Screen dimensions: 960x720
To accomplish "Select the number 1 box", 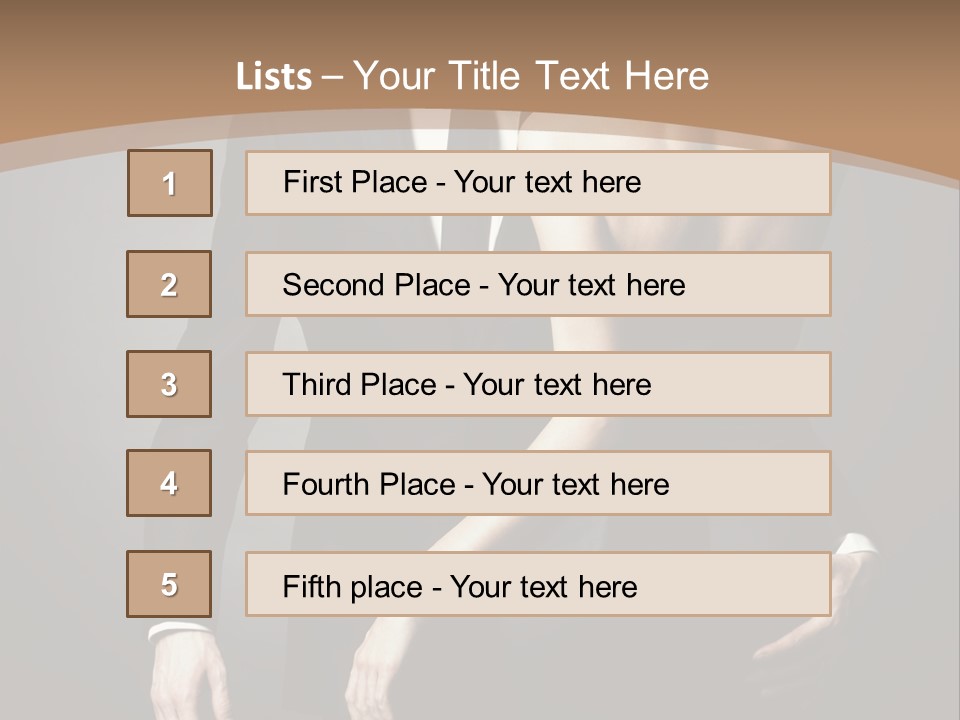I will [x=170, y=183].
